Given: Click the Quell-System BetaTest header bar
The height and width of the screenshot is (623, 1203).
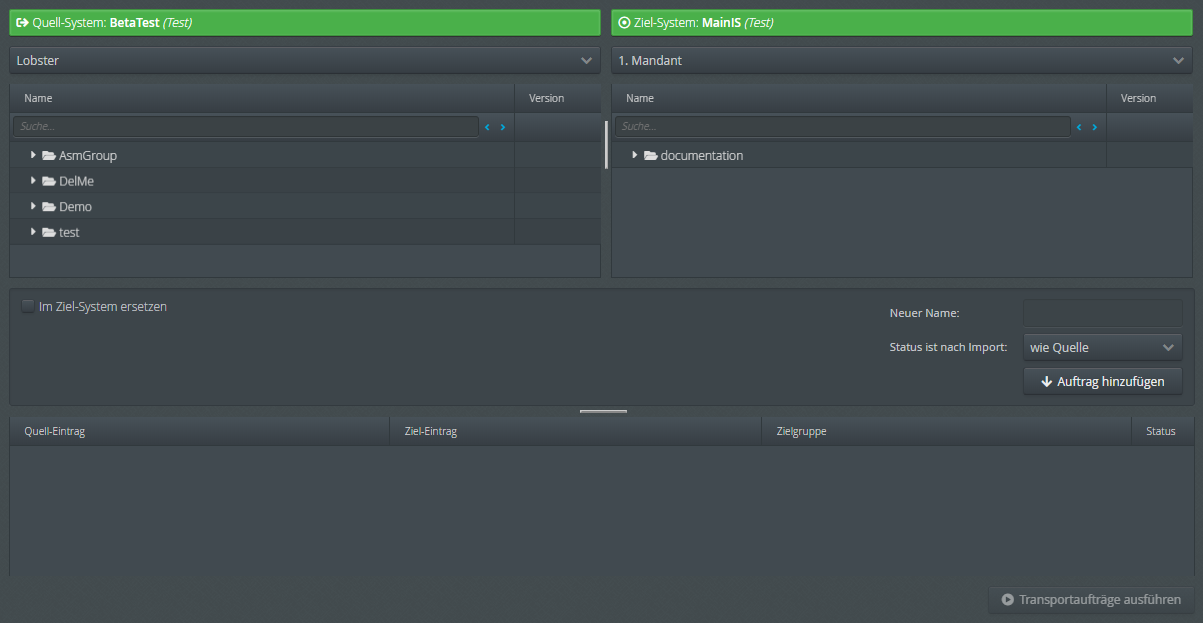Looking at the screenshot, I should [x=305, y=22].
